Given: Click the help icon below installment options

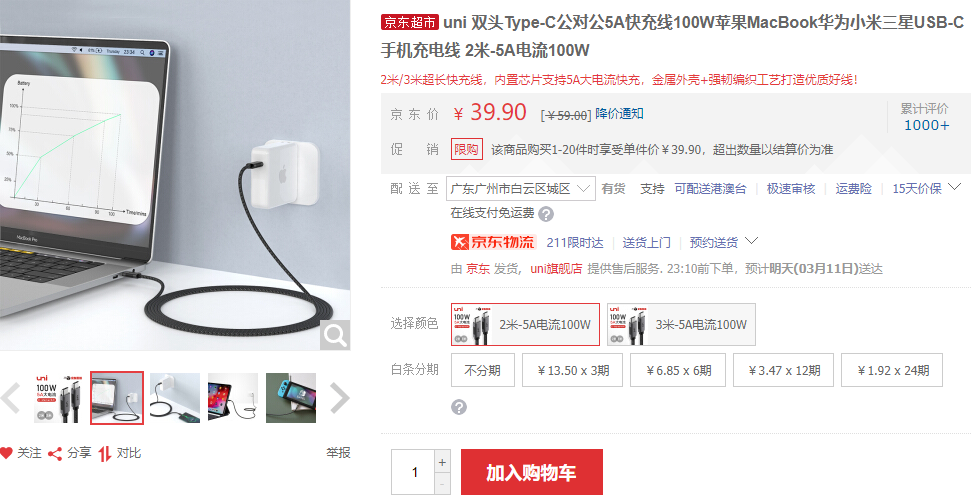Looking at the screenshot, I should point(459,407).
